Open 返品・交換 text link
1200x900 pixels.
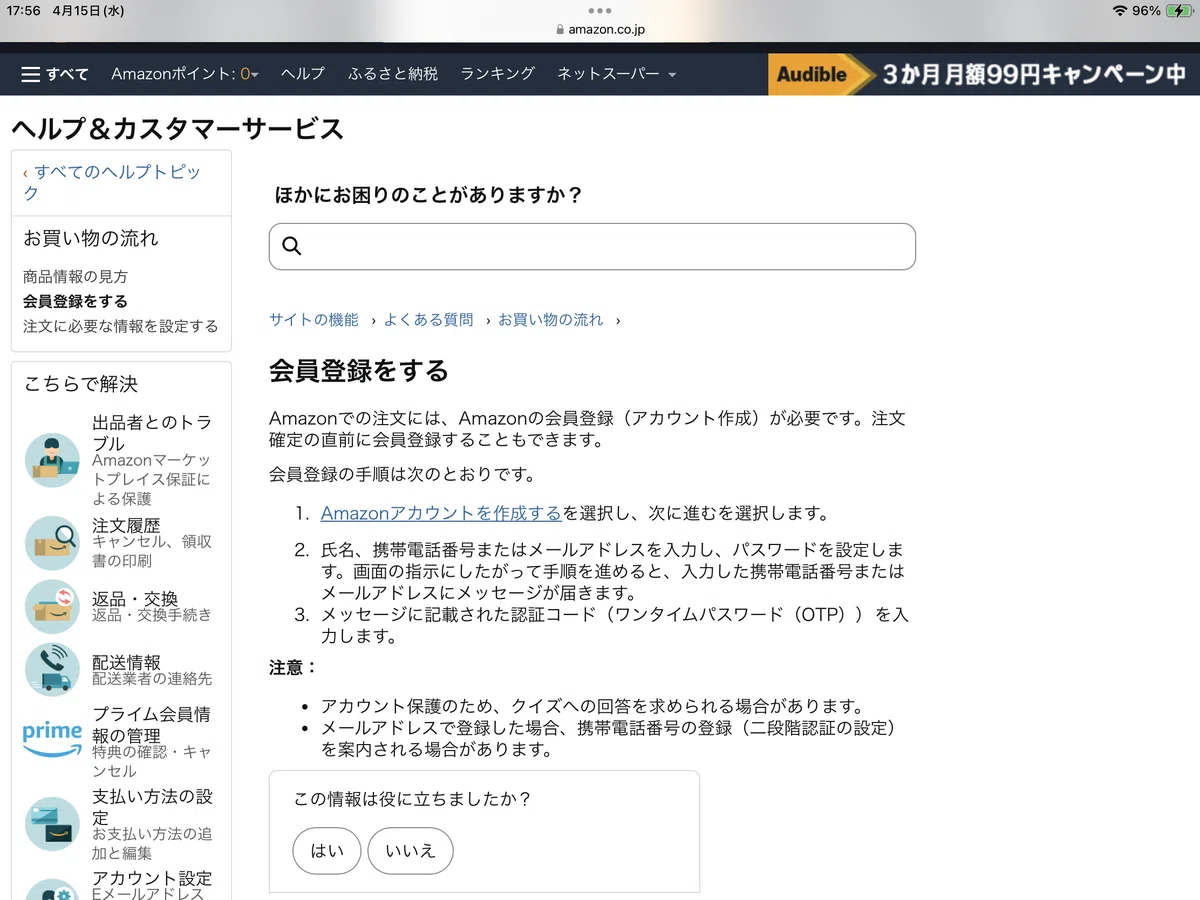[135, 598]
